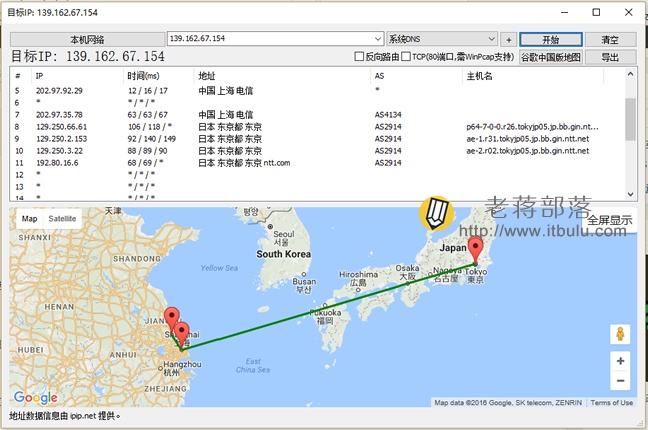Screen dimensions: 648x430
Task: Maximize the window
Action: click(596, 12)
